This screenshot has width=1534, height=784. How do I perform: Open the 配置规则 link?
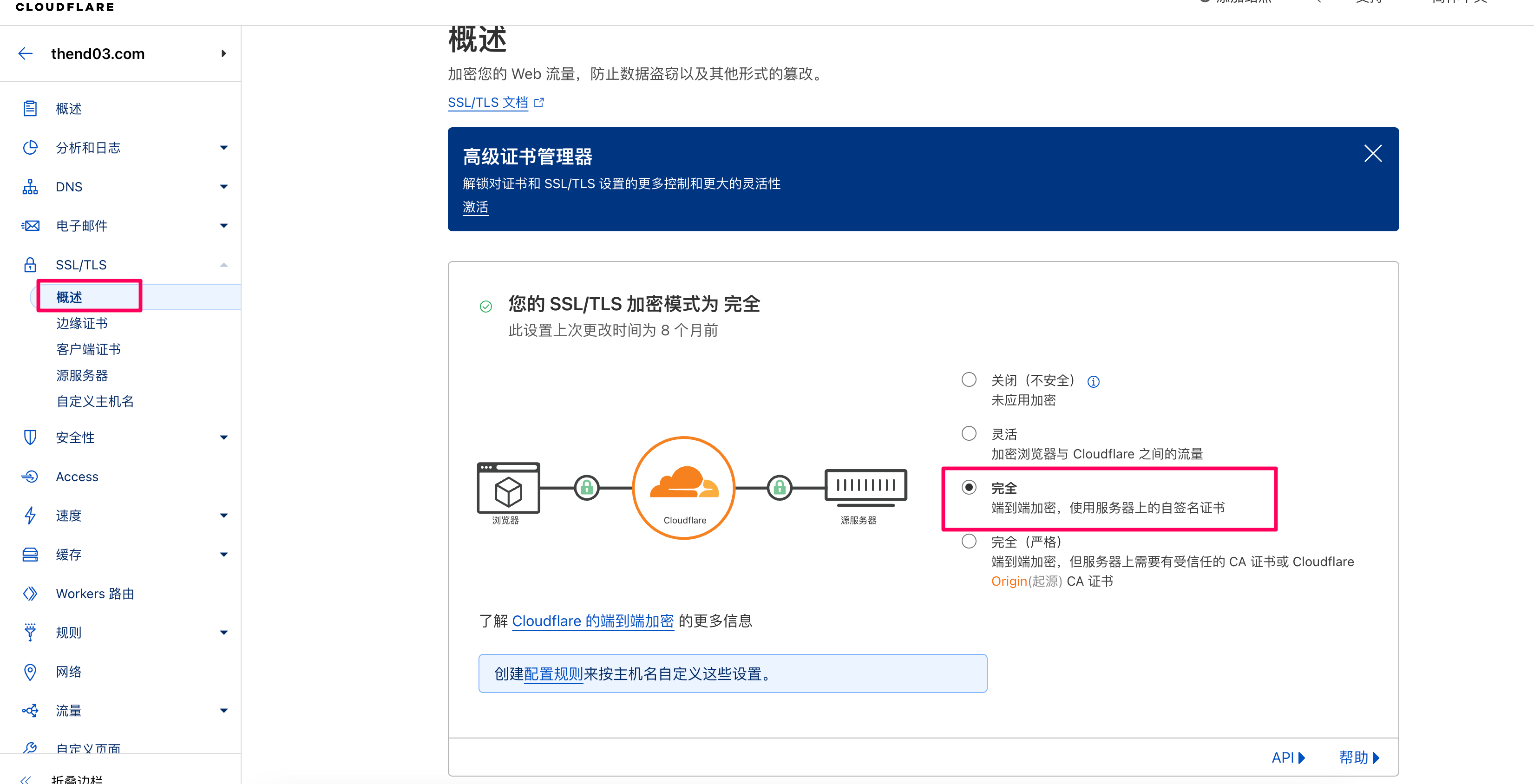pyautogui.click(x=553, y=674)
